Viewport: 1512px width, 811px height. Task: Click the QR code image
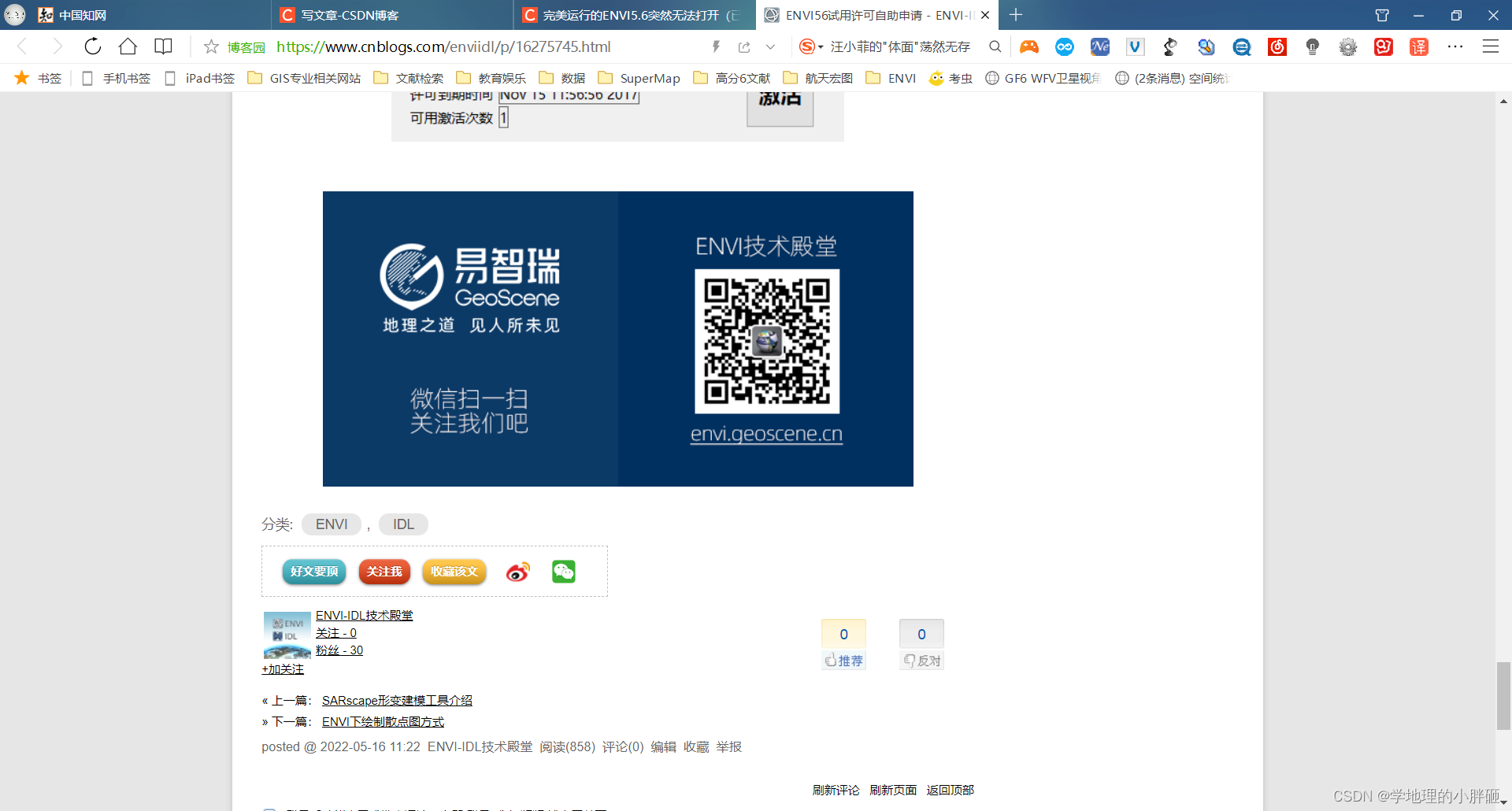767,341
